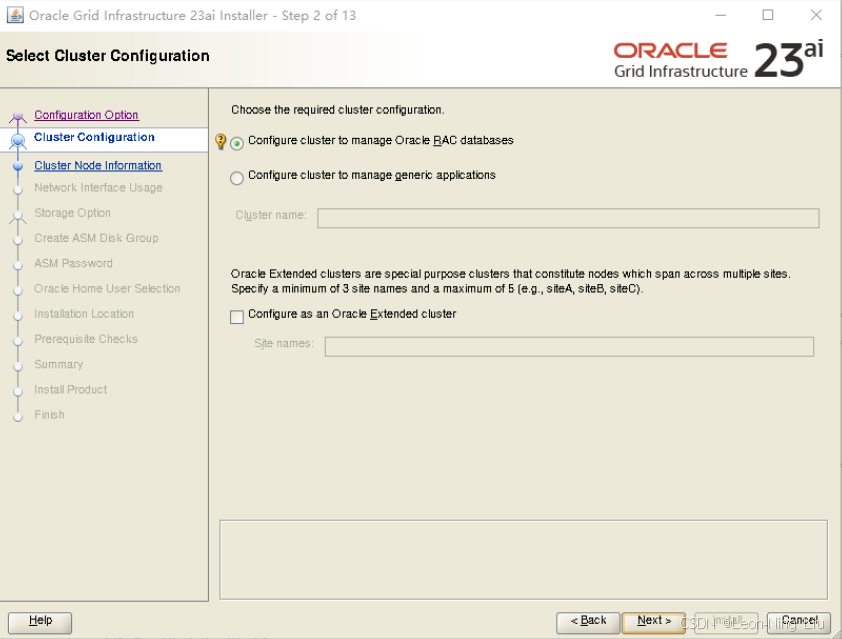Viewport: 842px width, 639px height.
Task: Open the Cluster Node Information step link
Action: click(98, 165)
